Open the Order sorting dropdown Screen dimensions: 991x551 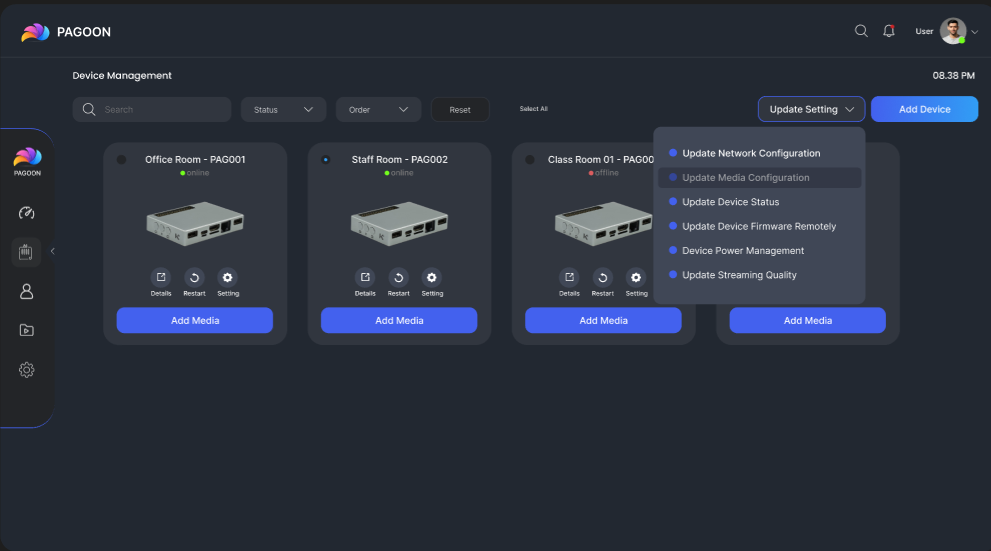378,110
